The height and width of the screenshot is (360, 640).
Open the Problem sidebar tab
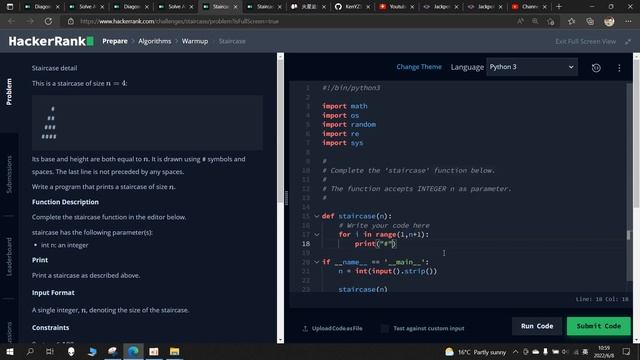coord(9,92)
